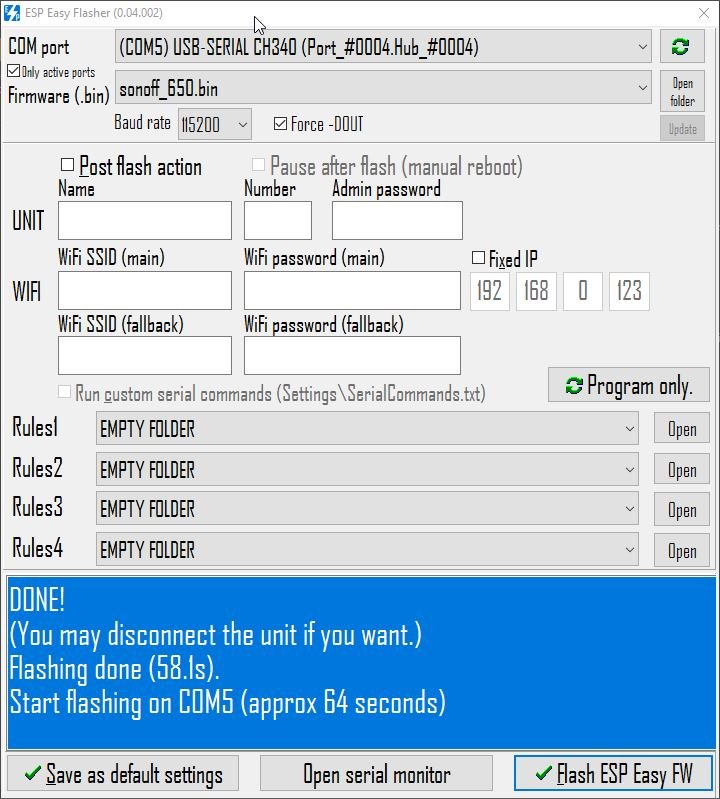Click the Open button for Rules2

[x=682, y=470]
